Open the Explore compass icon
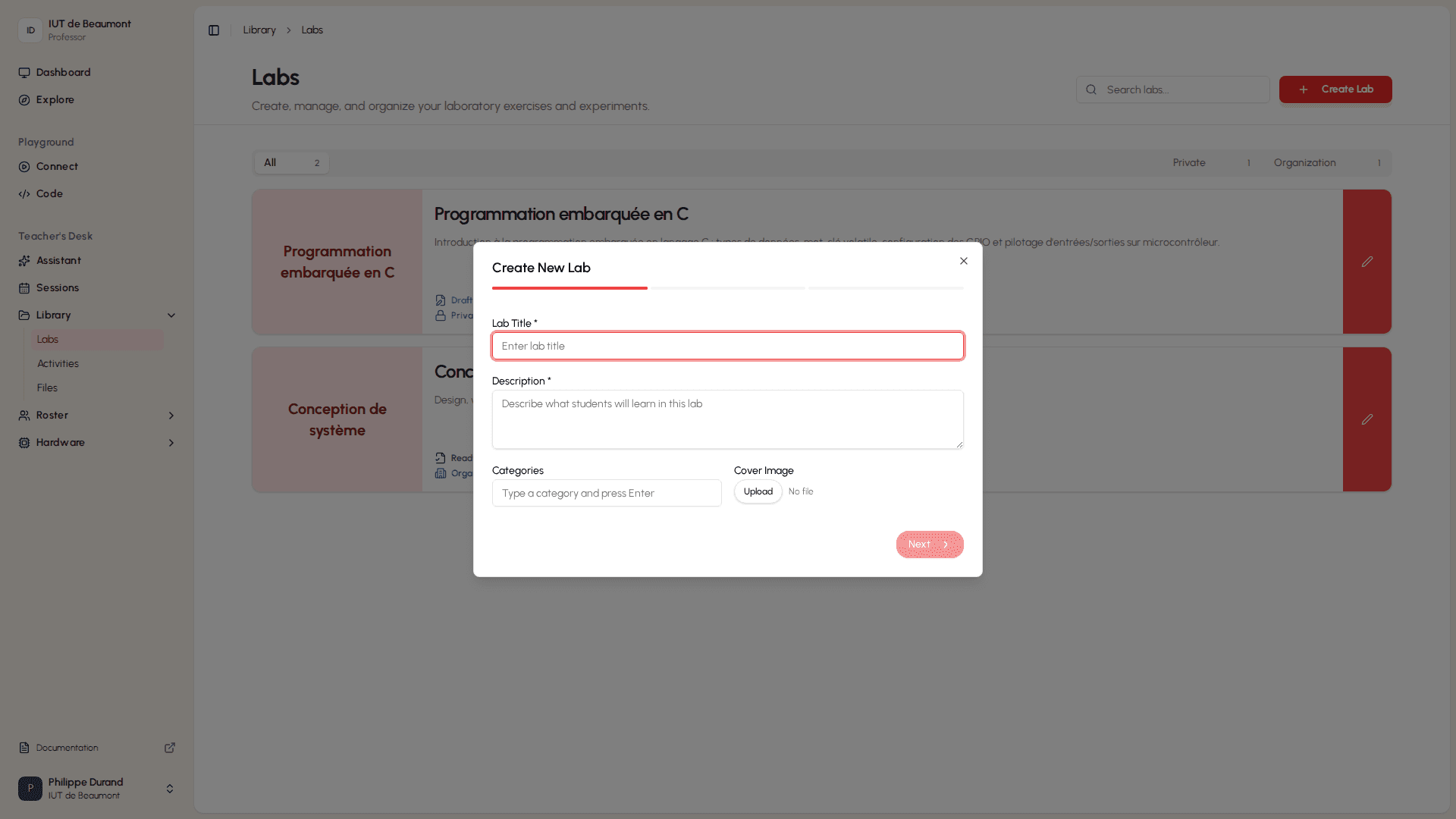The width and height of the screenshot is (1456, 819). (x=24, y=100)
